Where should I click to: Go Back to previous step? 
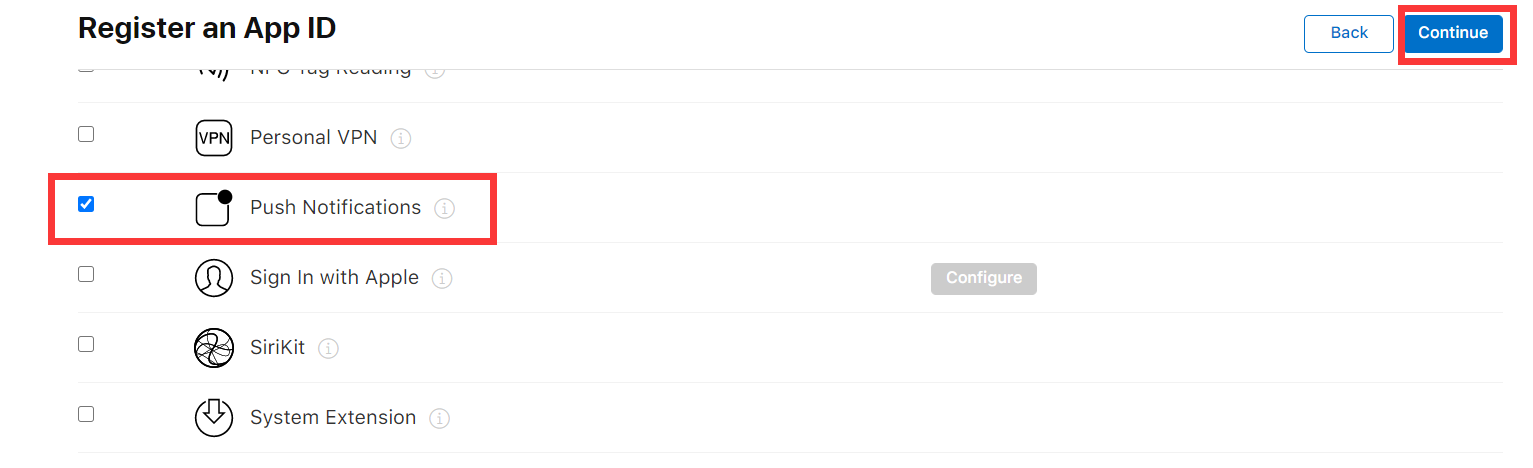click(1349, 33)
